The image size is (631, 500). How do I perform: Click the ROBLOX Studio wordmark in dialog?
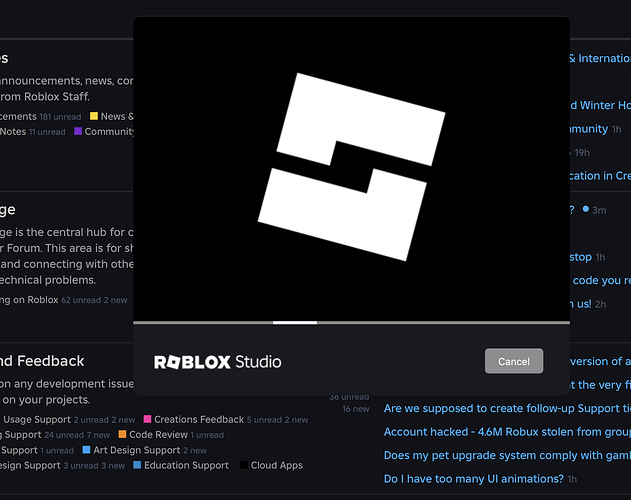[217, 362]
